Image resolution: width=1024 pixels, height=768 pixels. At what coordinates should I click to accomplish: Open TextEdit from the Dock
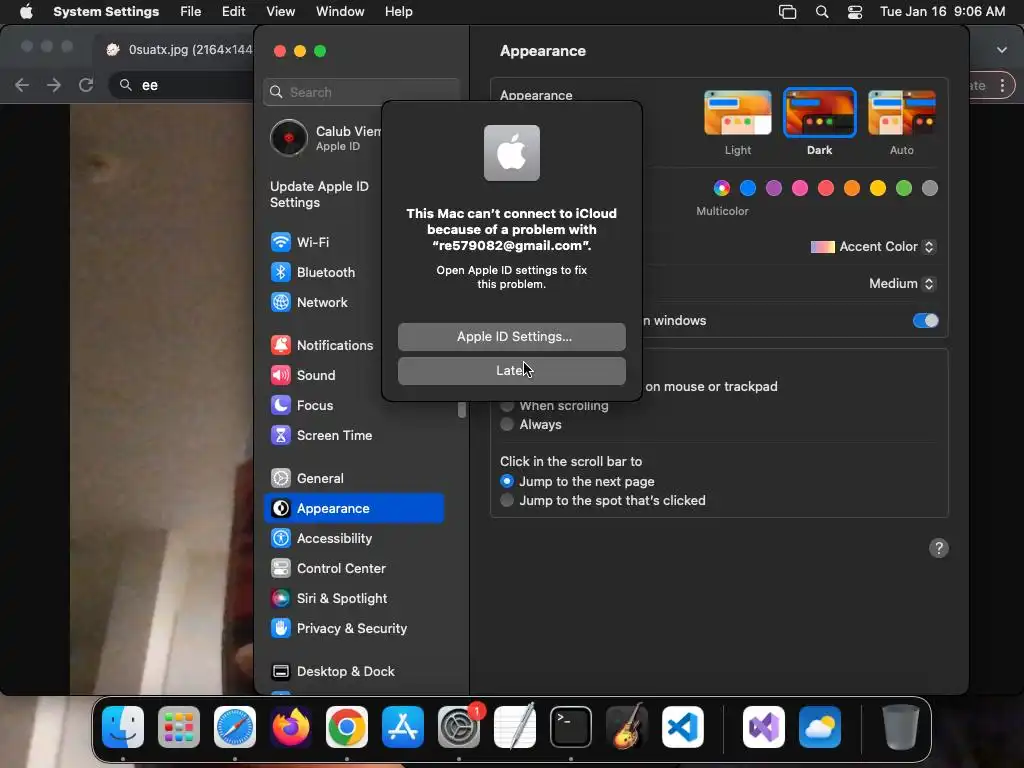tap(515, 727)
